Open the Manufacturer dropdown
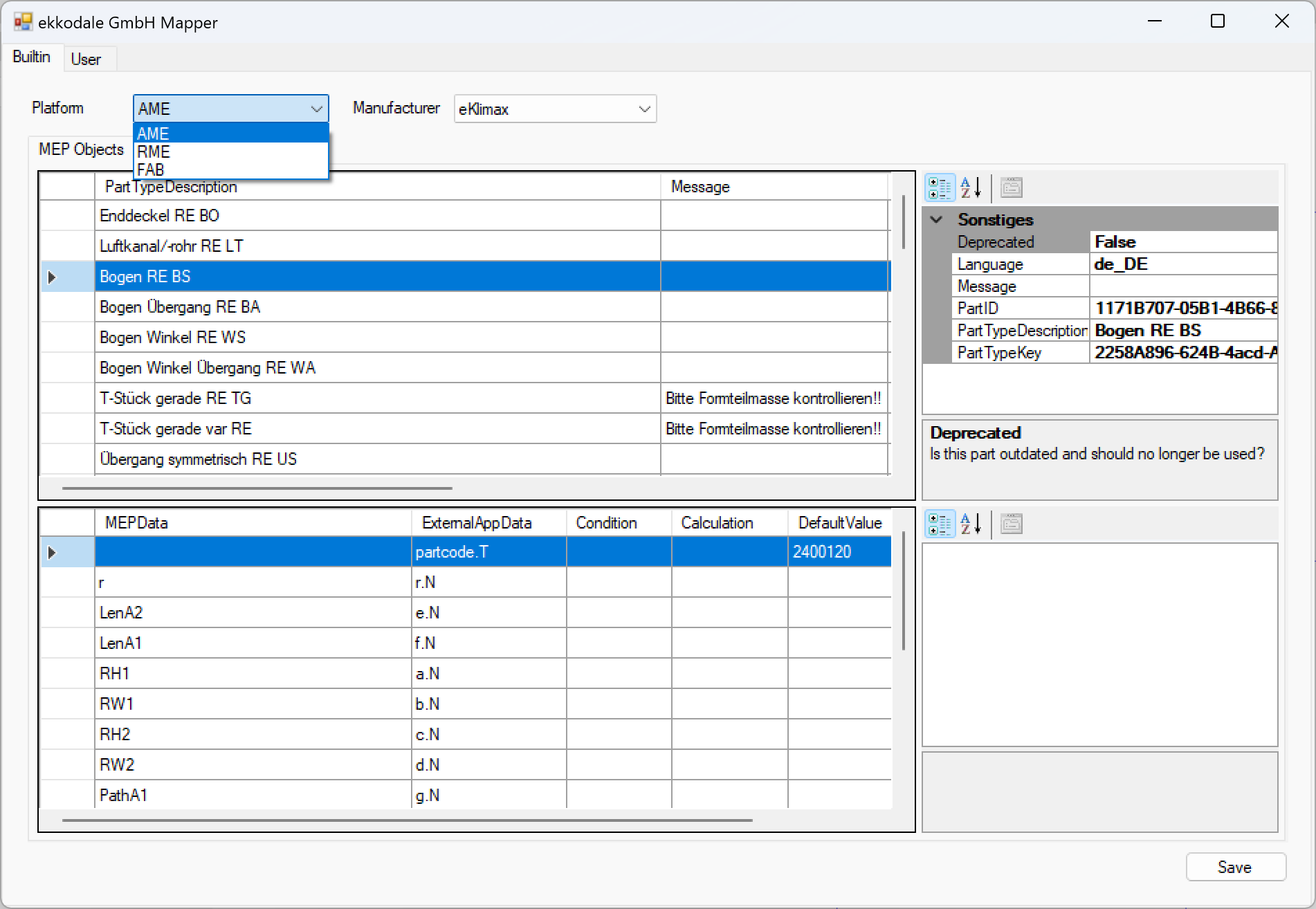 [x=555, y=109]
